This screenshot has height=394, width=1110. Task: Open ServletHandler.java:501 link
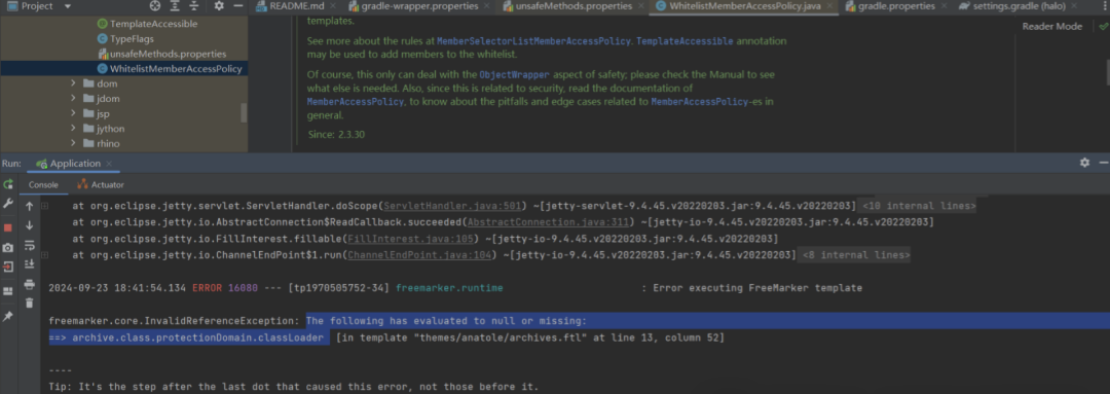point(453,207)
